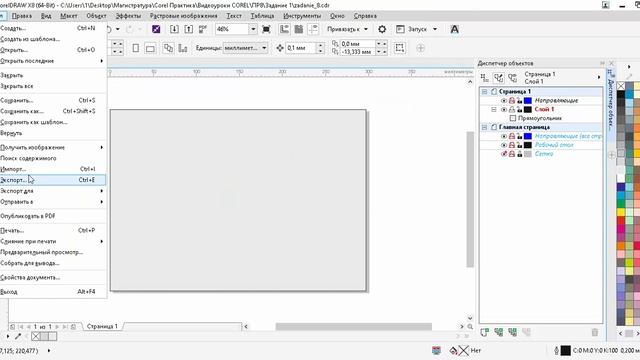Viewport: 640px width, 360px height.
Task: Toggle the show guidelines icon
Action: [313, 29]
